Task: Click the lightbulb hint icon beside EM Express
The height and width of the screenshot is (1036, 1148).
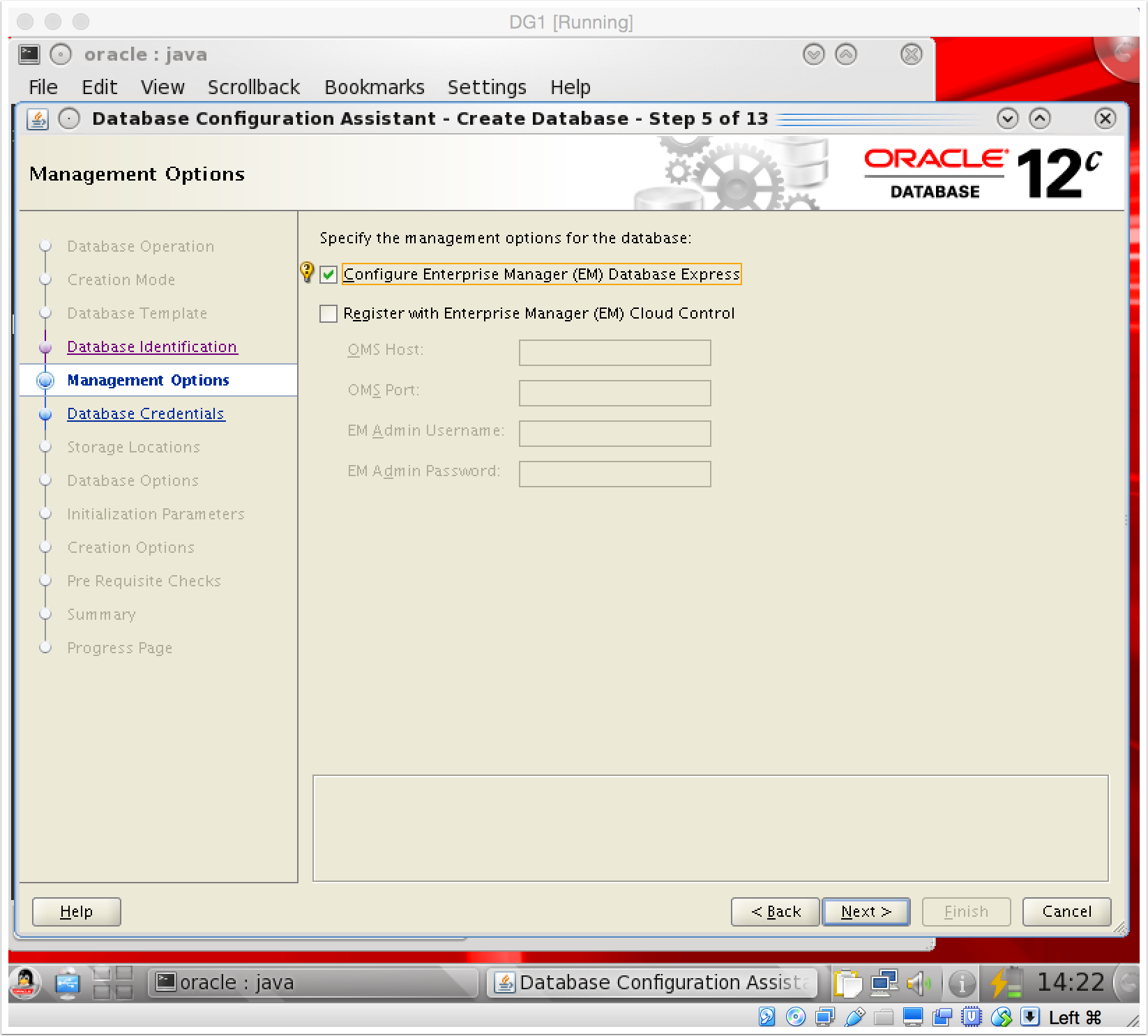Action: click(307, 271)
